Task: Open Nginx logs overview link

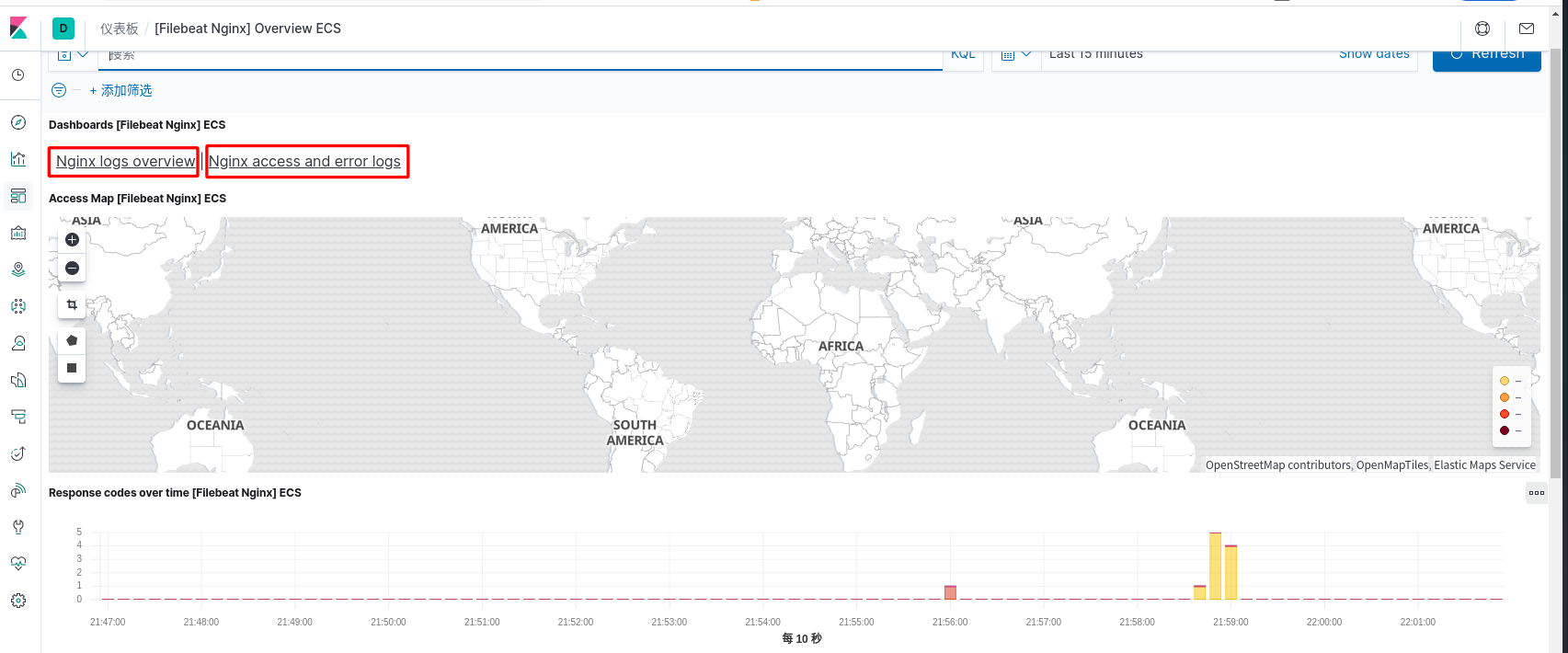Action: pos(126,161)
